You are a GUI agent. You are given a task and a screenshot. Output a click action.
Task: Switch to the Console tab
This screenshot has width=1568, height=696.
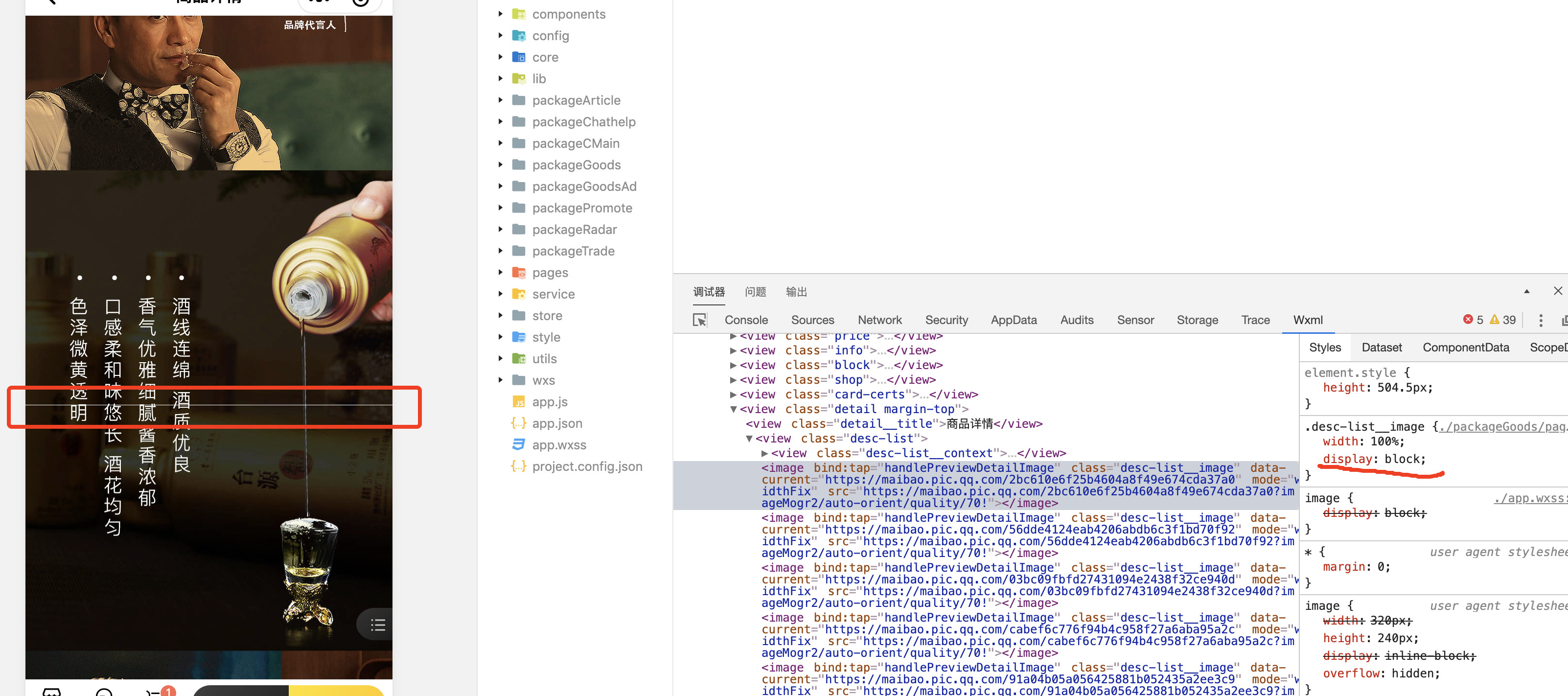coord(746,320)
